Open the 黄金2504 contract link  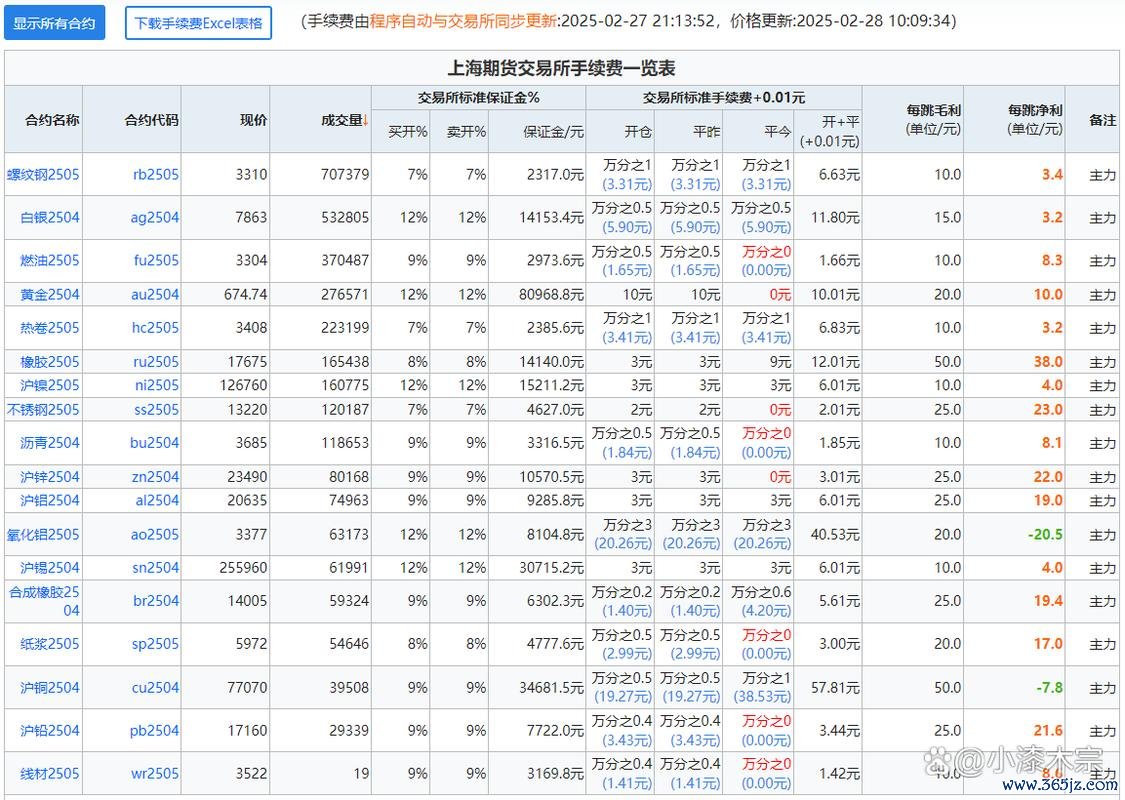coord(50,294)
